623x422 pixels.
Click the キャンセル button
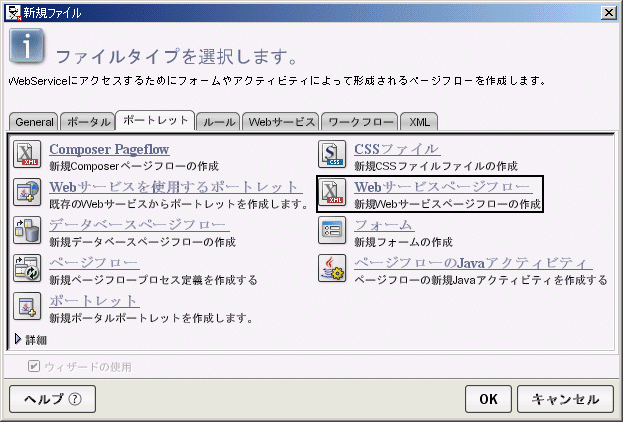pyautogui.click(x=565, y=399)
